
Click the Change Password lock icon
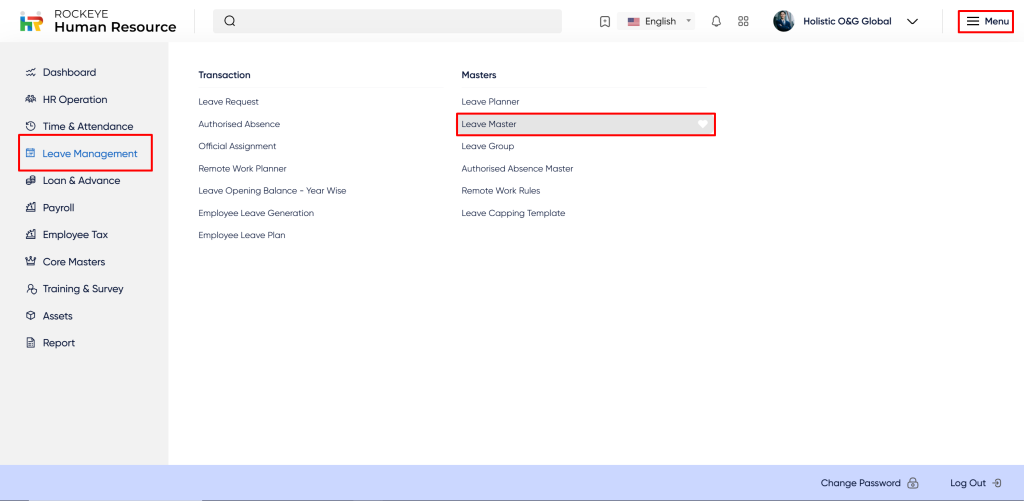tap(912, 483)
